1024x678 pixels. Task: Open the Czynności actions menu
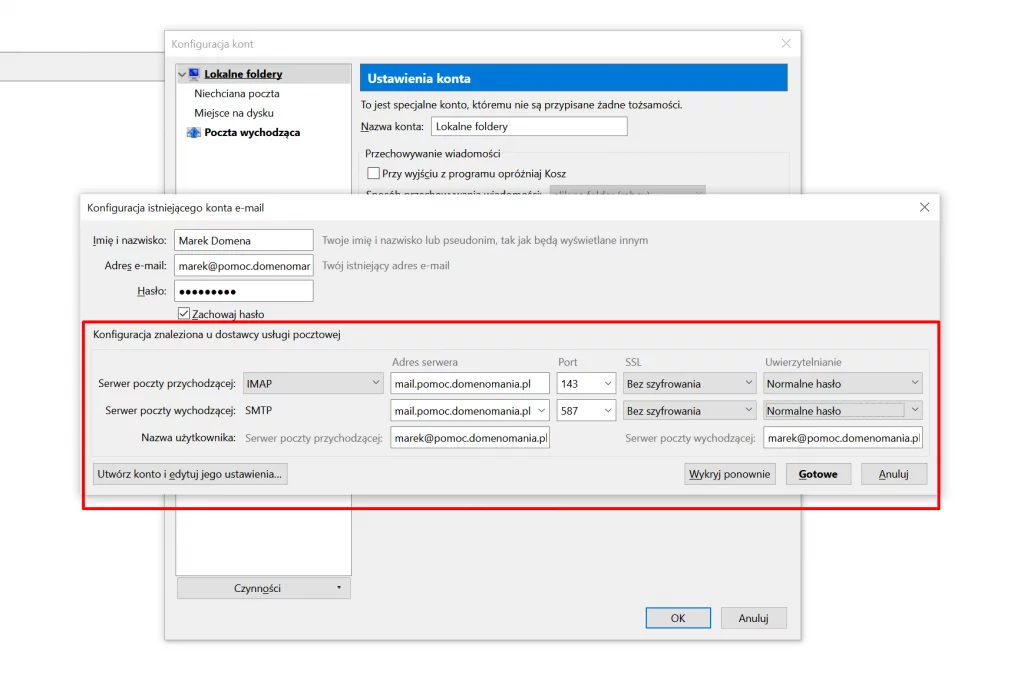pyautogui.click(x=264, y=588)
